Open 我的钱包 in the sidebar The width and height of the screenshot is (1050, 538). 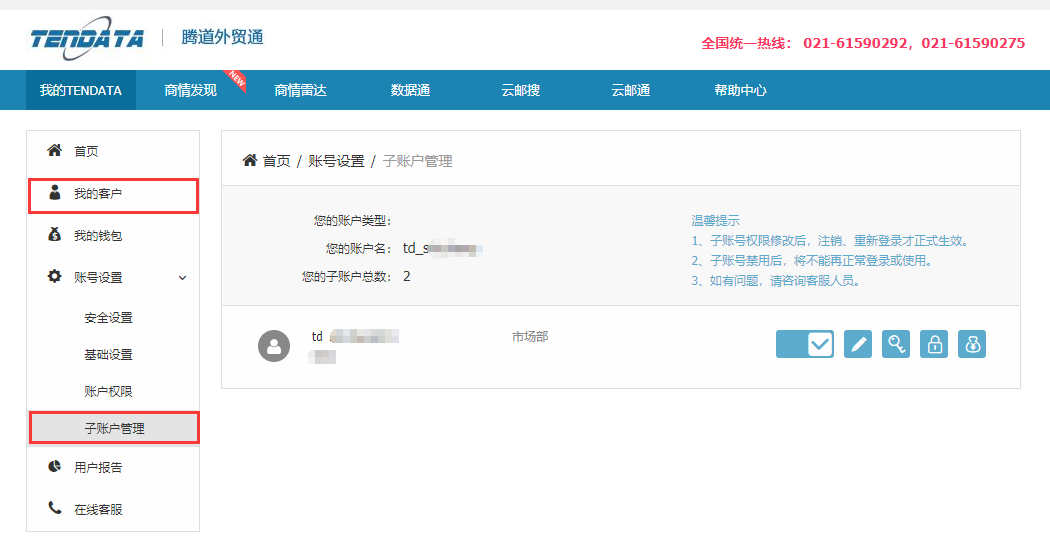[98, 235]
